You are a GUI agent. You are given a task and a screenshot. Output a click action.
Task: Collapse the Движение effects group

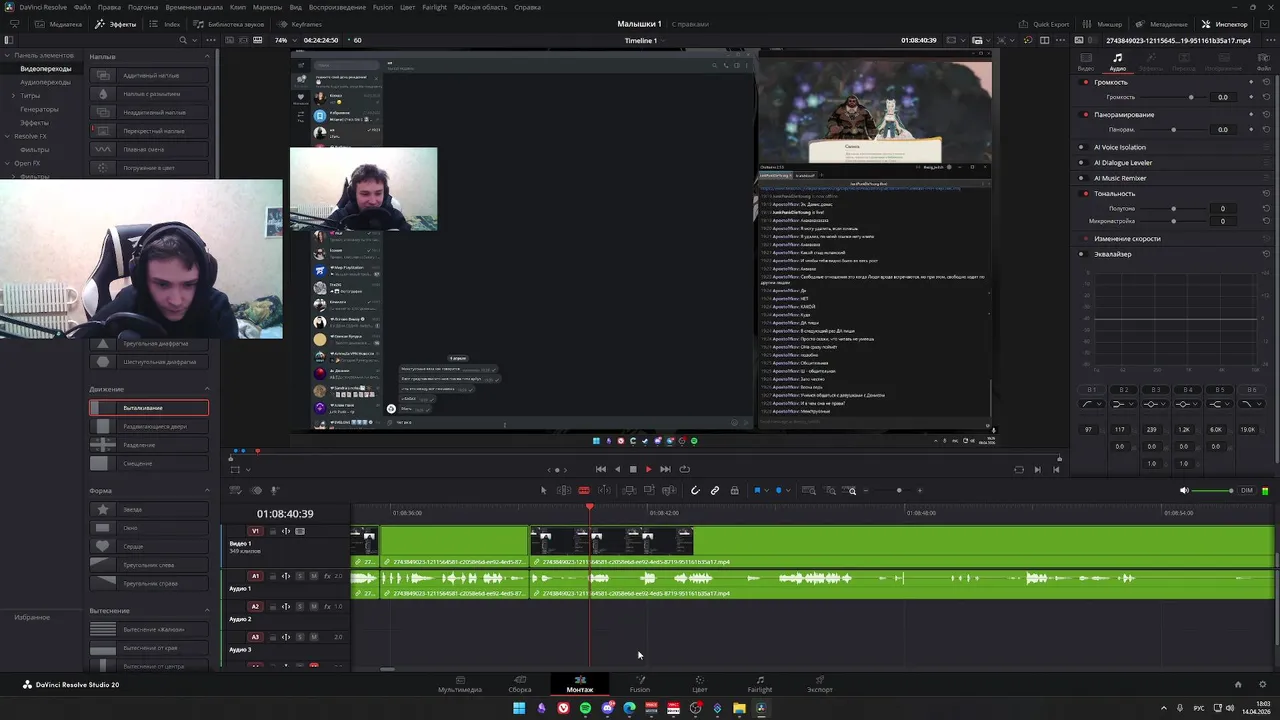[207, 389]
